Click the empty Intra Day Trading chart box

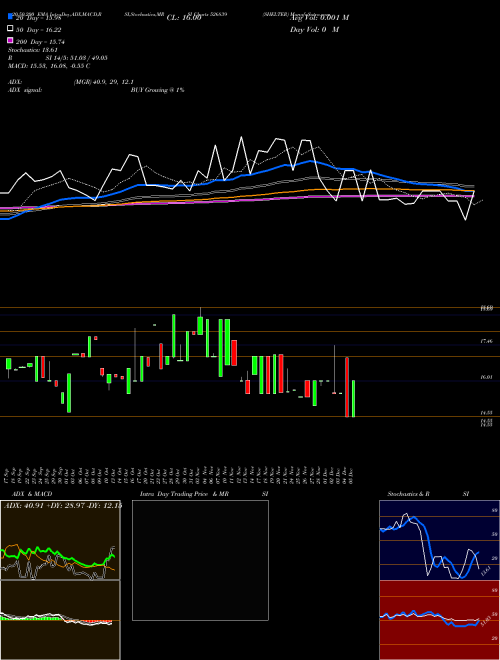200,560
